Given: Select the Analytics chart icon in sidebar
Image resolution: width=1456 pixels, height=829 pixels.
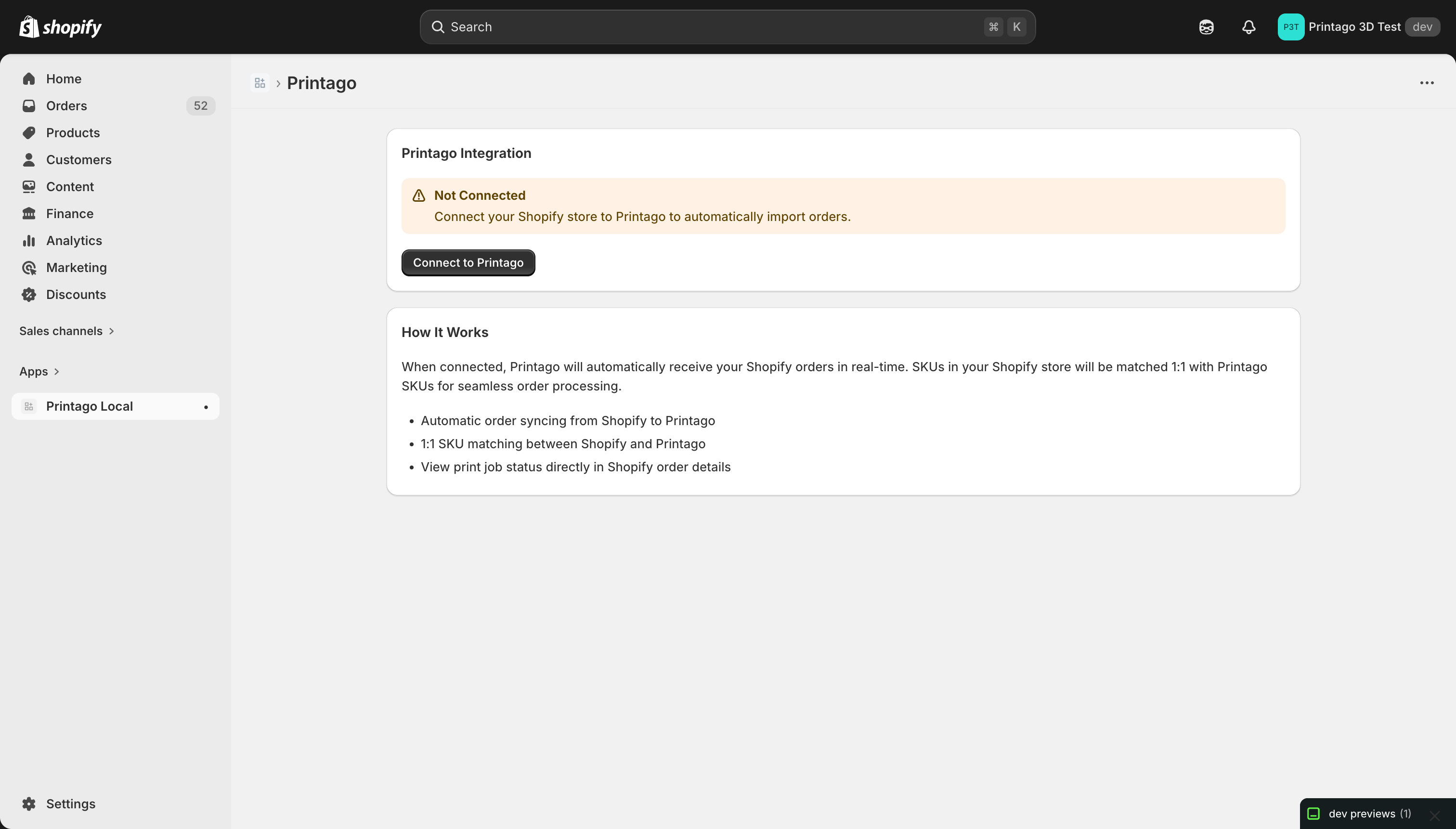Looking at the screenshot, I should click(29, 240).
